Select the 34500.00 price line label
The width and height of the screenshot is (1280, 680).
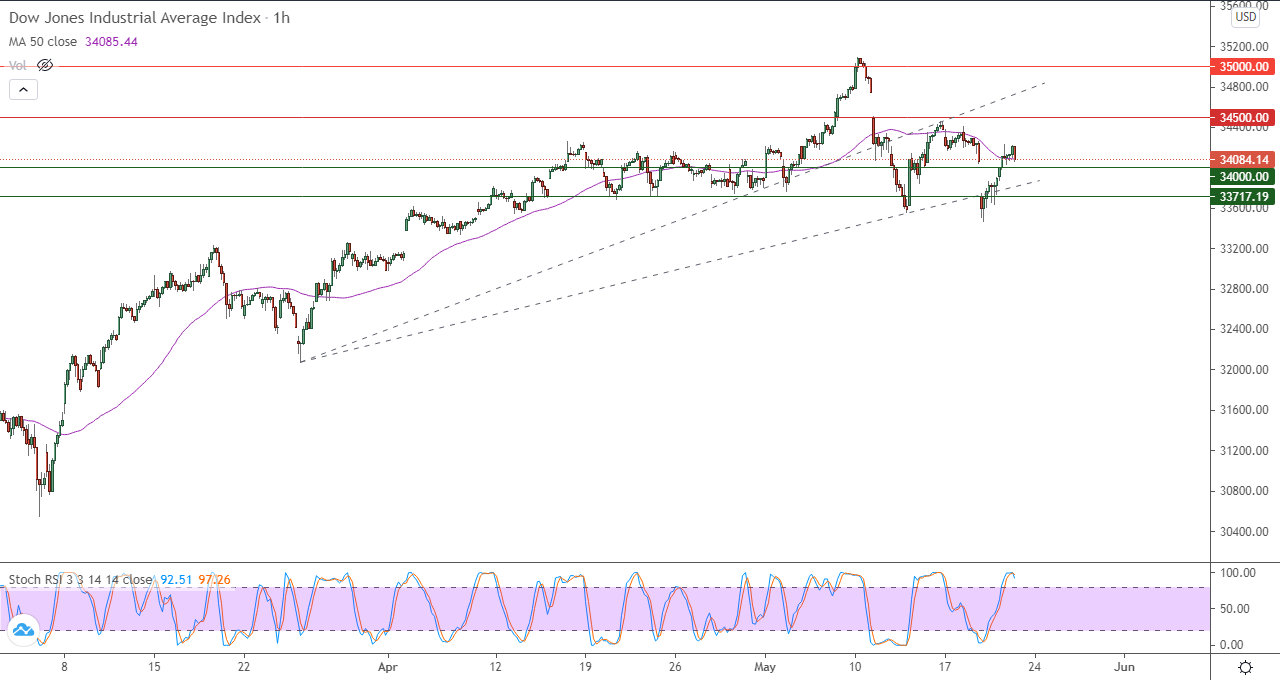1243,117
